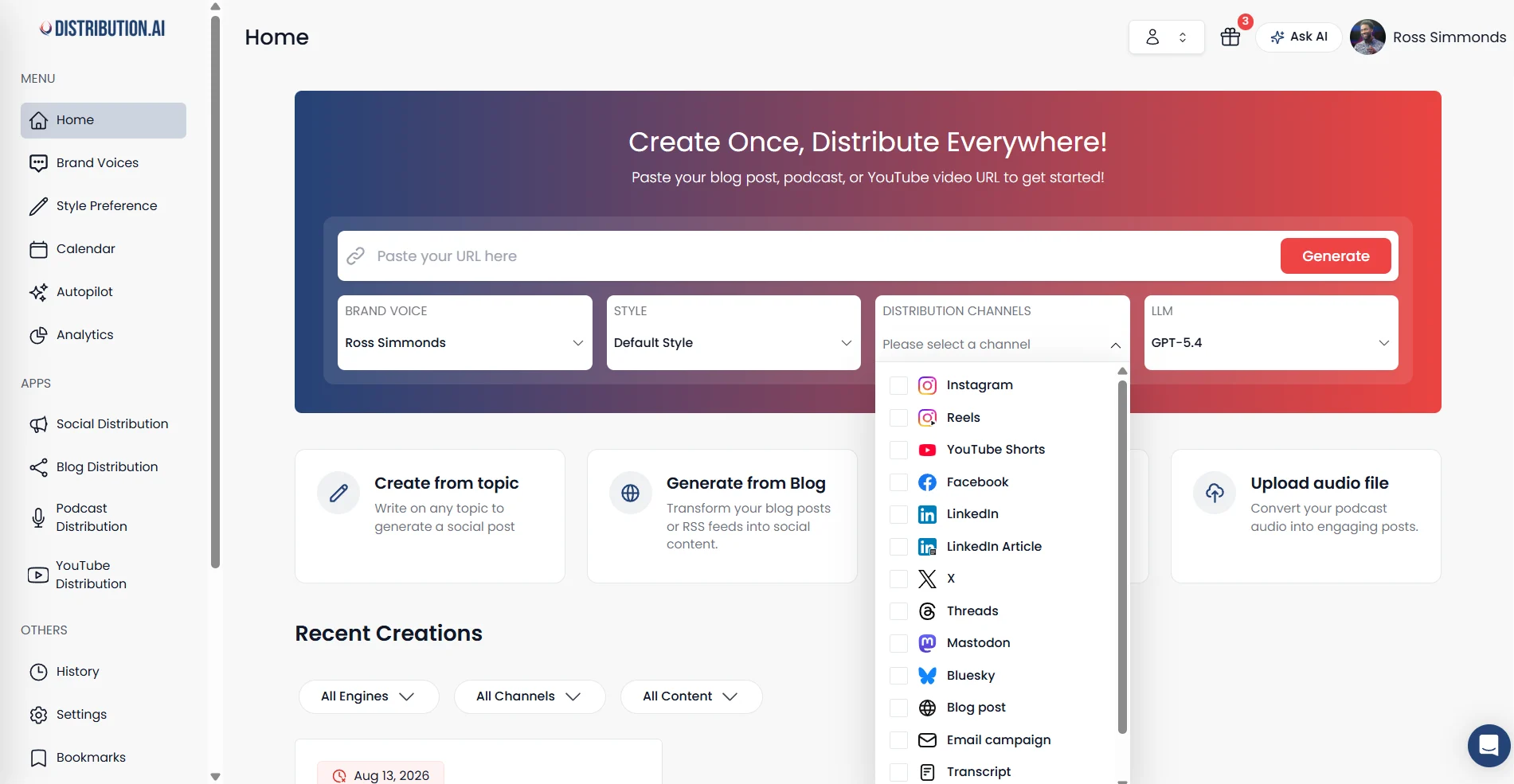Click the red Generate button
The height and width of the screenshot is (784, 1514).
(x=1336, y=256)
